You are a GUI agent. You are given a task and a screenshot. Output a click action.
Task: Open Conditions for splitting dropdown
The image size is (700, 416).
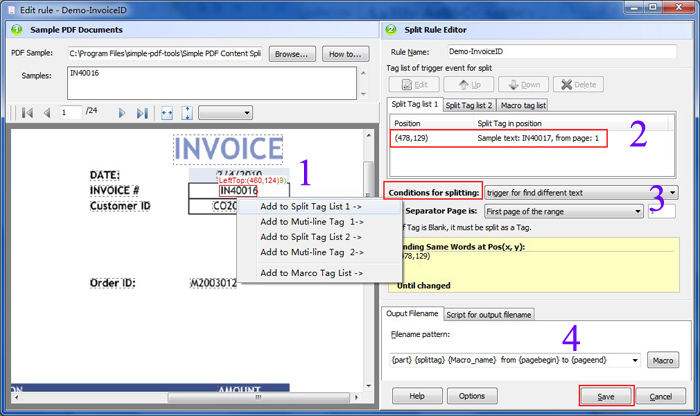(x=581, y=193)
